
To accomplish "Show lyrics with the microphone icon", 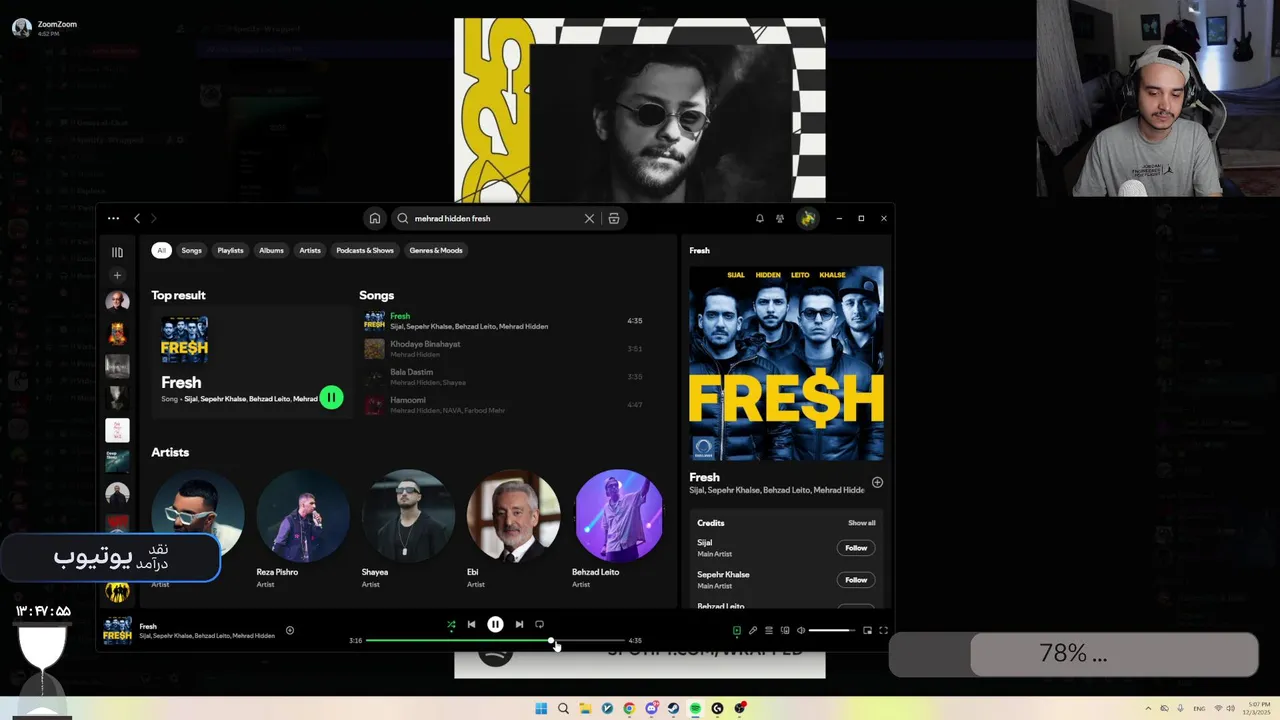I will 753,630.
